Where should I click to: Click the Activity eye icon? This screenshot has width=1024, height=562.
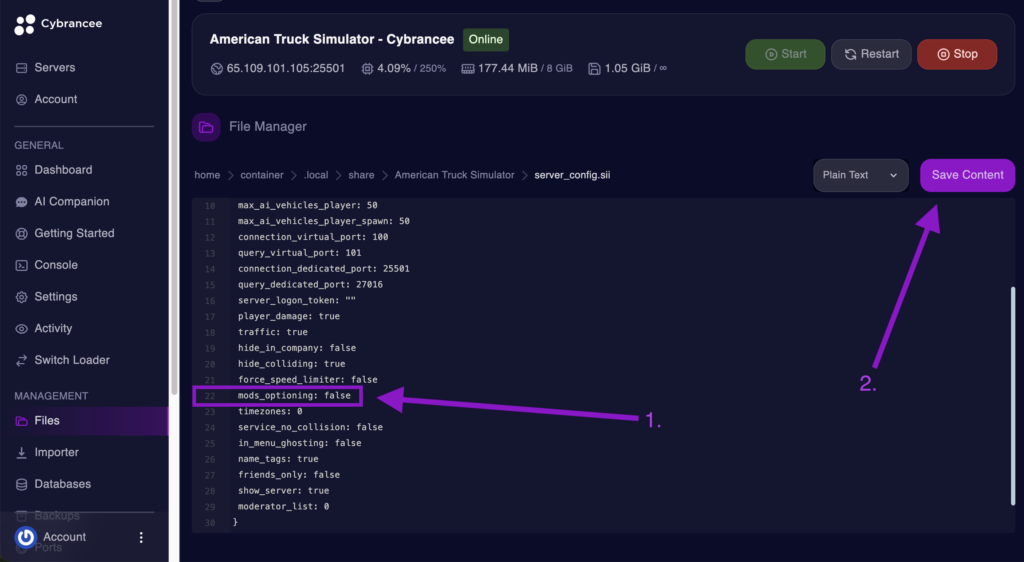(22, 328)
